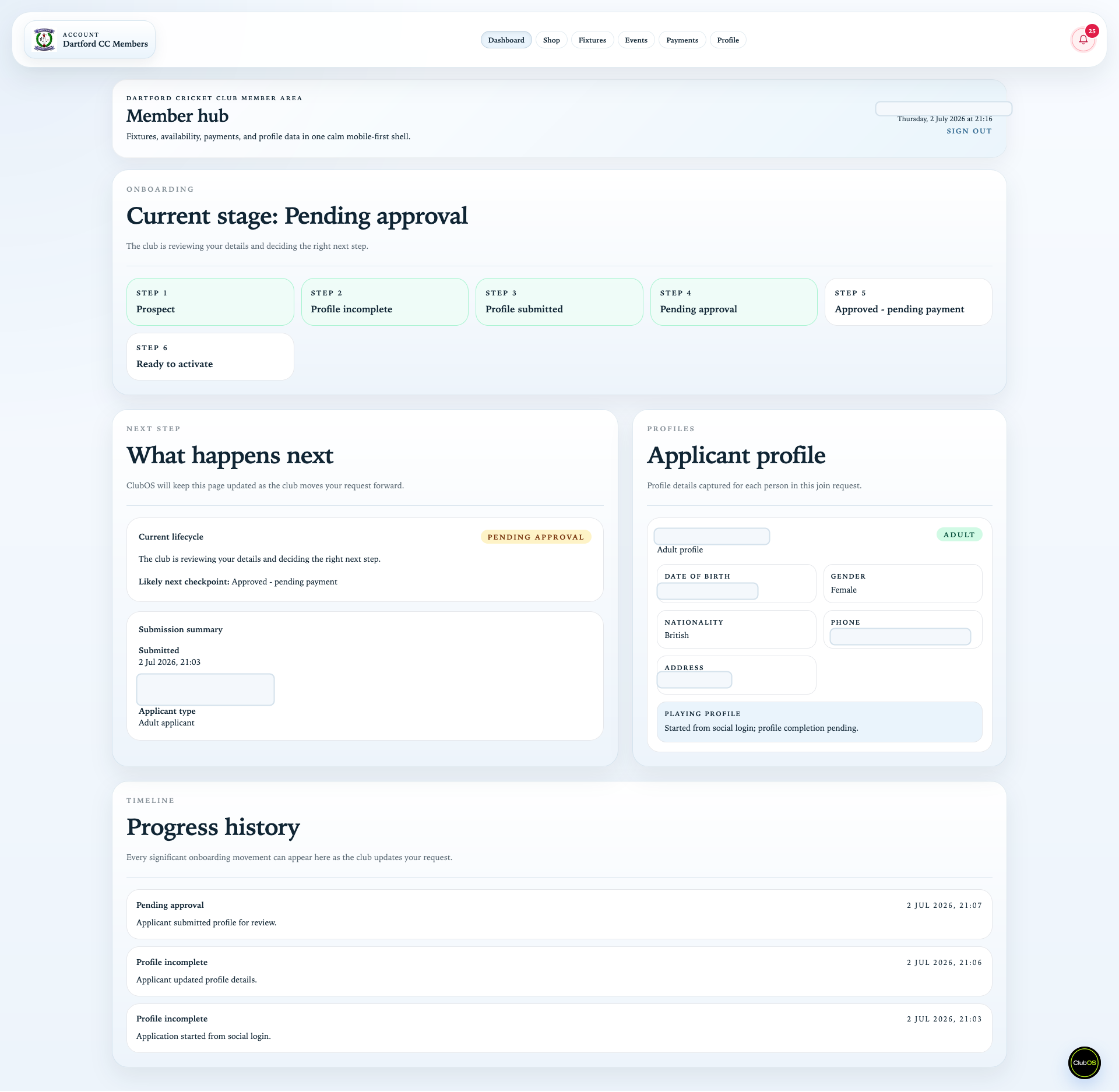The image size is (1119, 1092).
Task: Open the 'Application started from social login' entry
Action: [x=559, y=1027]
